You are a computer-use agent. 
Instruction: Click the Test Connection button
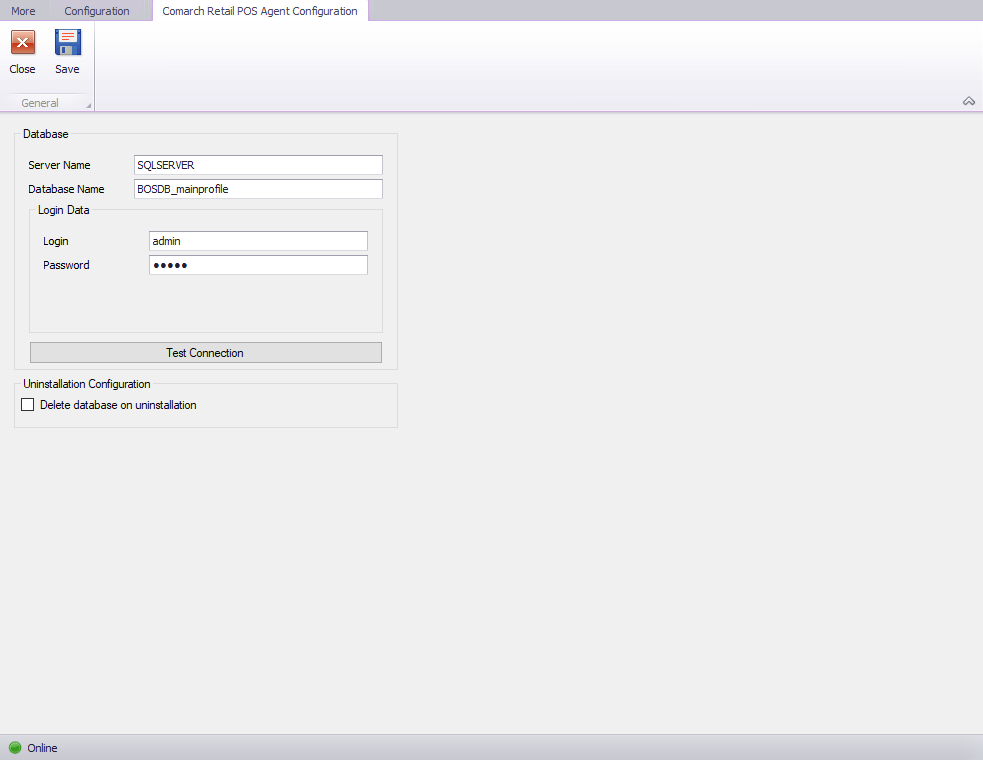(x=206, y=352)
